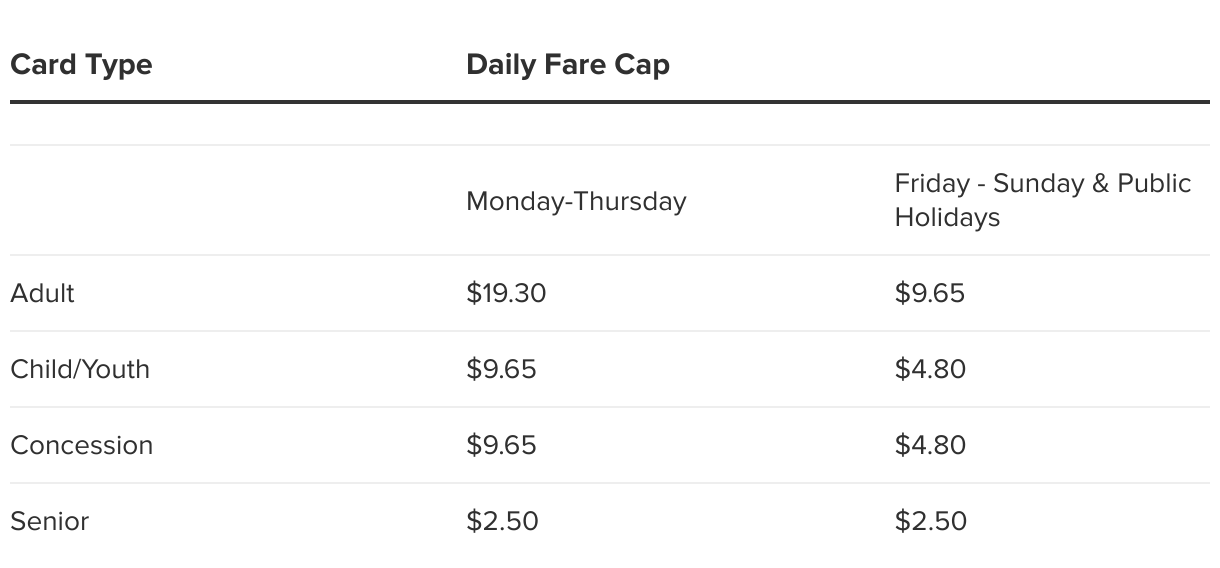Viewport: 1220px width, 568px height.
Task: Click the Concession row label
Action: [x=81, y=445]
